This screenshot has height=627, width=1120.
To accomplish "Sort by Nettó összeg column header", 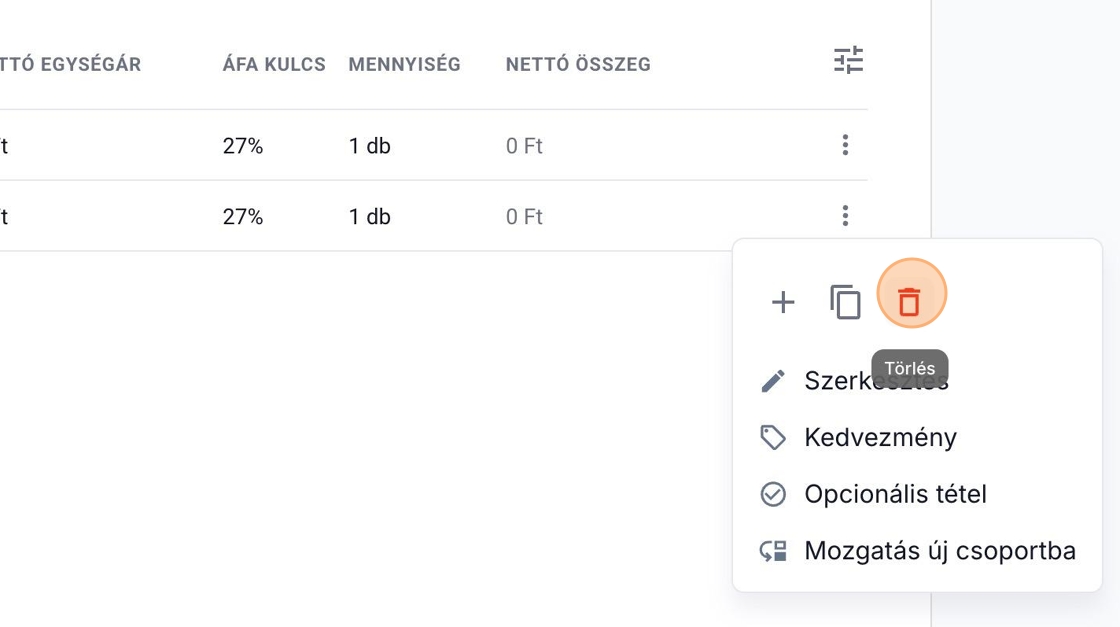I will tap(578, 65).
